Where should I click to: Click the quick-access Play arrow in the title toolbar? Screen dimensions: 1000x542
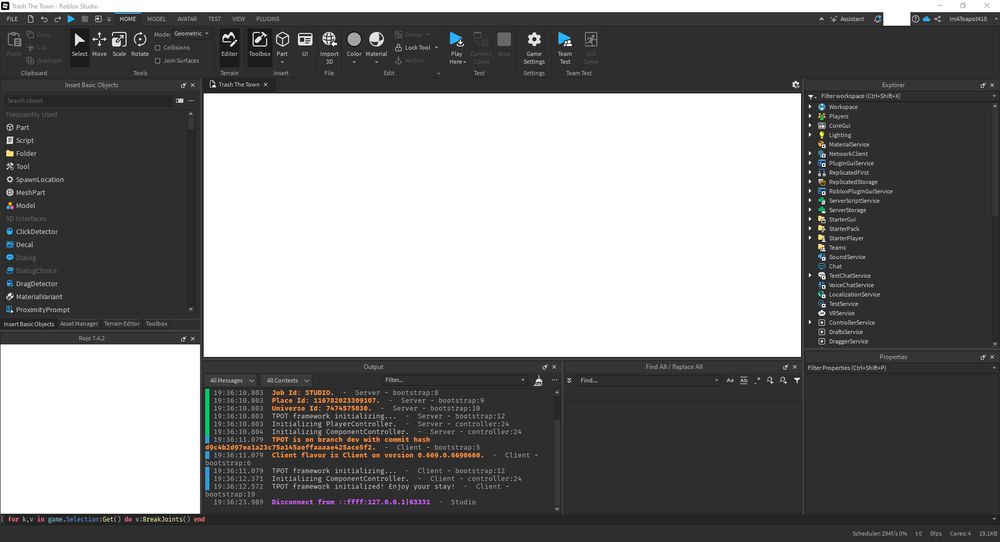click(71, 19)
